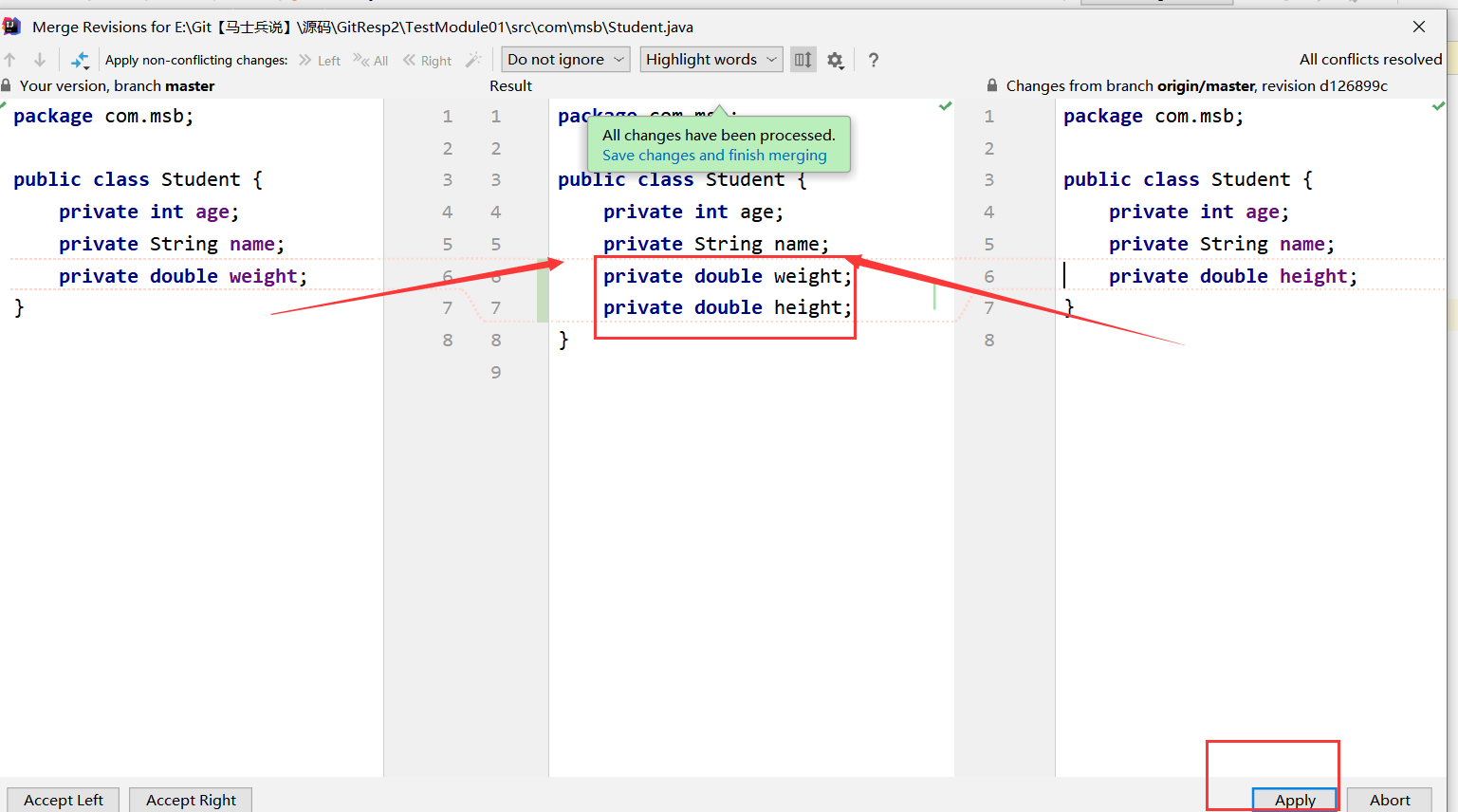Click 'private String name;' in Result pane
The width and height of the screenshot is (1458, 812).
pos(716,244)
